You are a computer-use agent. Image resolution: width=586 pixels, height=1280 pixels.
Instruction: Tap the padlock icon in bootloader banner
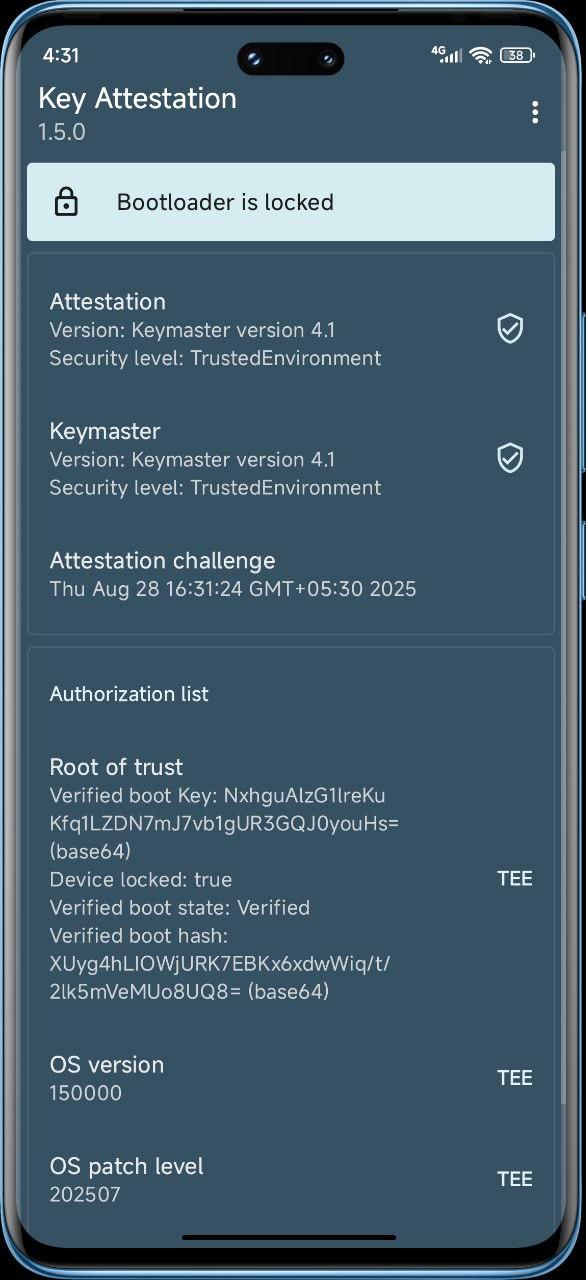pyautogui.click(x=66, y=202)
